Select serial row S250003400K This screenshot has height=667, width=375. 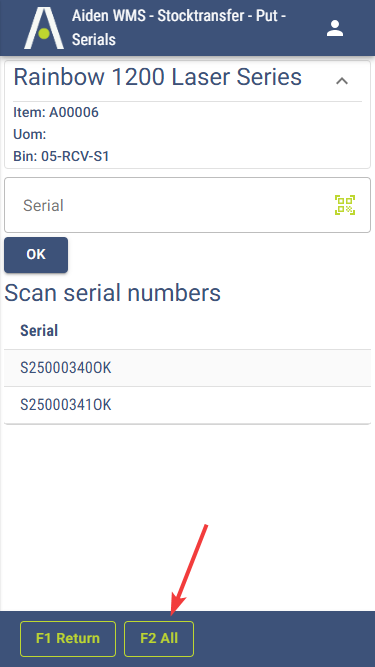coord(188,368)
